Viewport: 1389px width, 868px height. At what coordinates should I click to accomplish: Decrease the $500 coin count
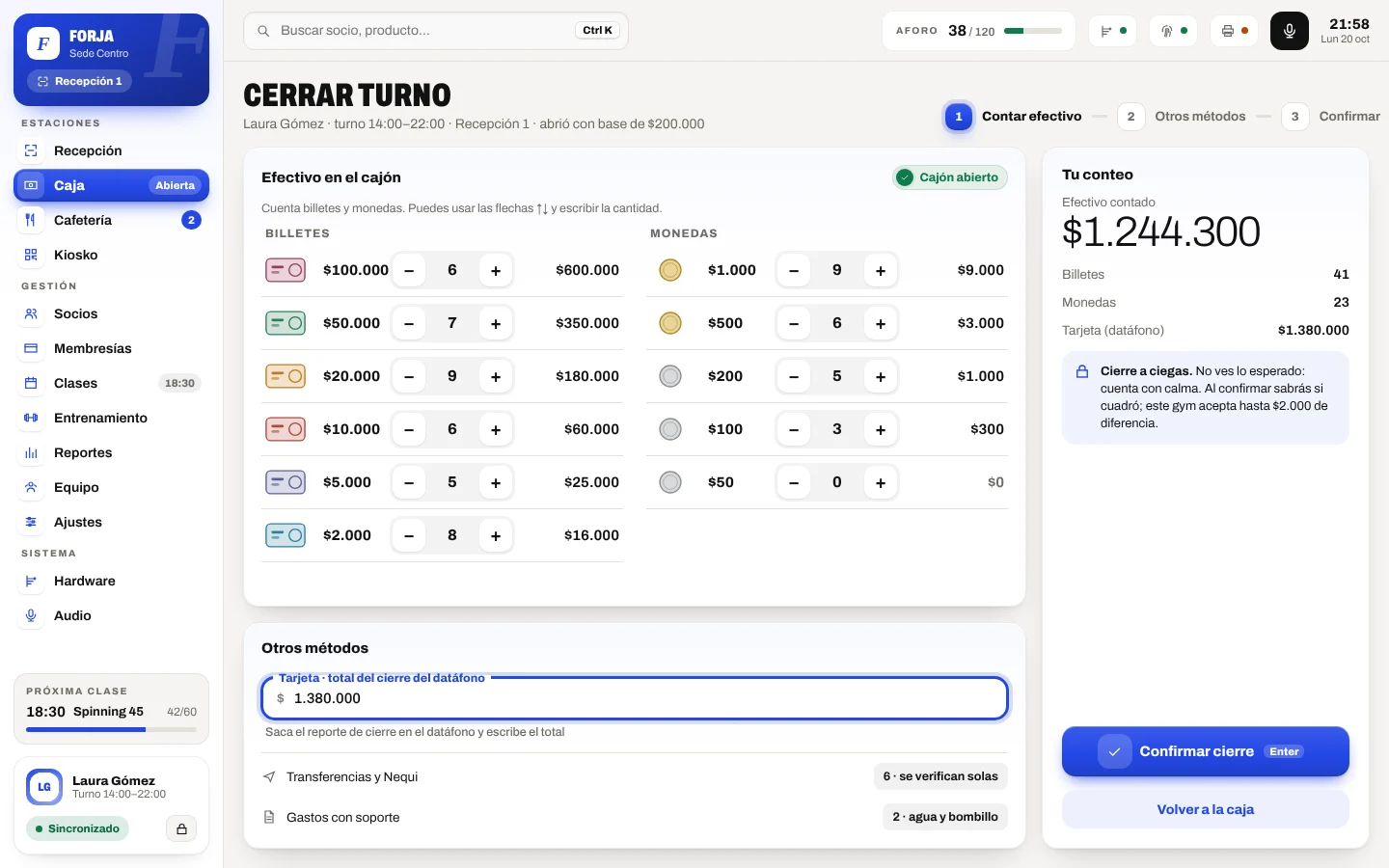pos(794,324)
